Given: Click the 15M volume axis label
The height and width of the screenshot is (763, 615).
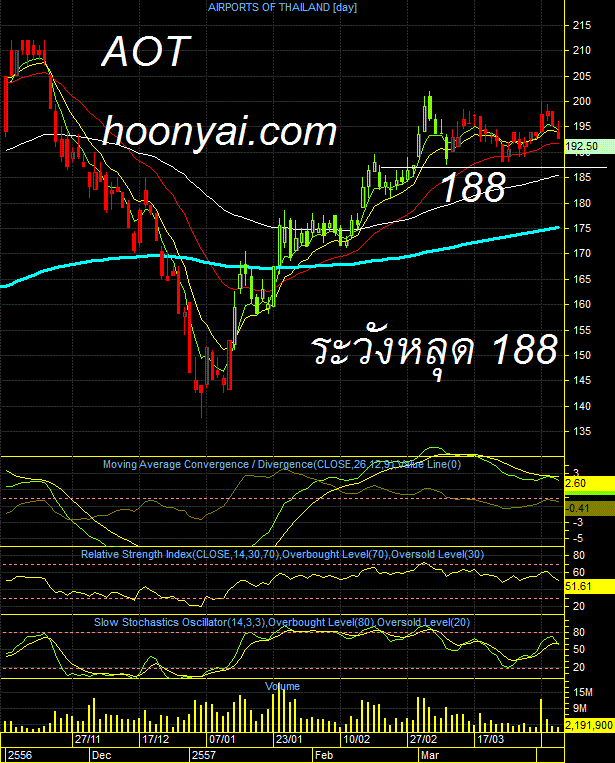Looking at the screenshot, I should (x=583, y=692).
